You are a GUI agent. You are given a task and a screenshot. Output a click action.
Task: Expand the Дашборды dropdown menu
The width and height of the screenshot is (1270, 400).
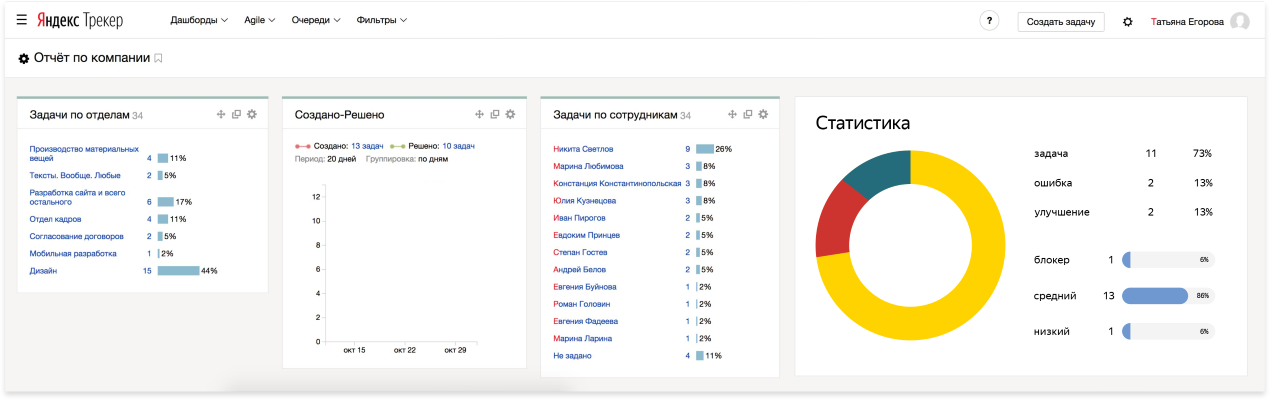[199, 21]
